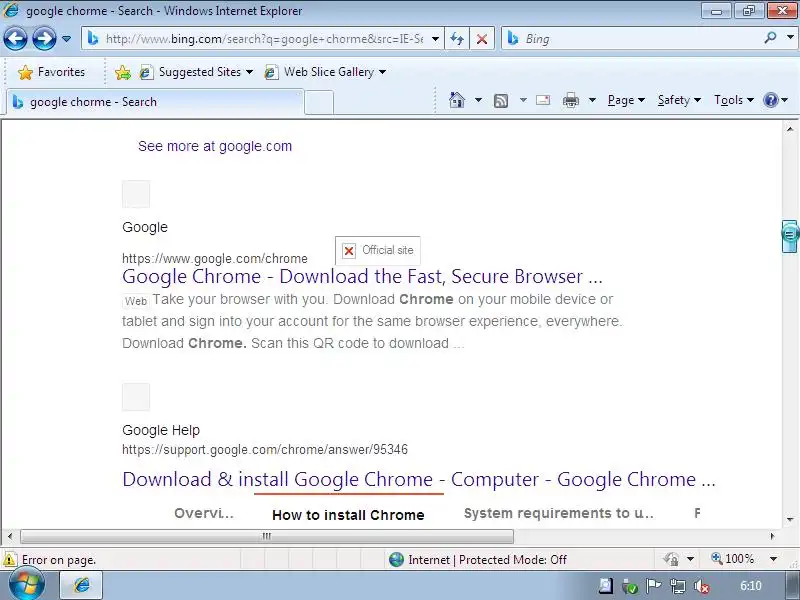
Task: Open 'Download & install Google Chrome' link
Action: coord(418,480)
